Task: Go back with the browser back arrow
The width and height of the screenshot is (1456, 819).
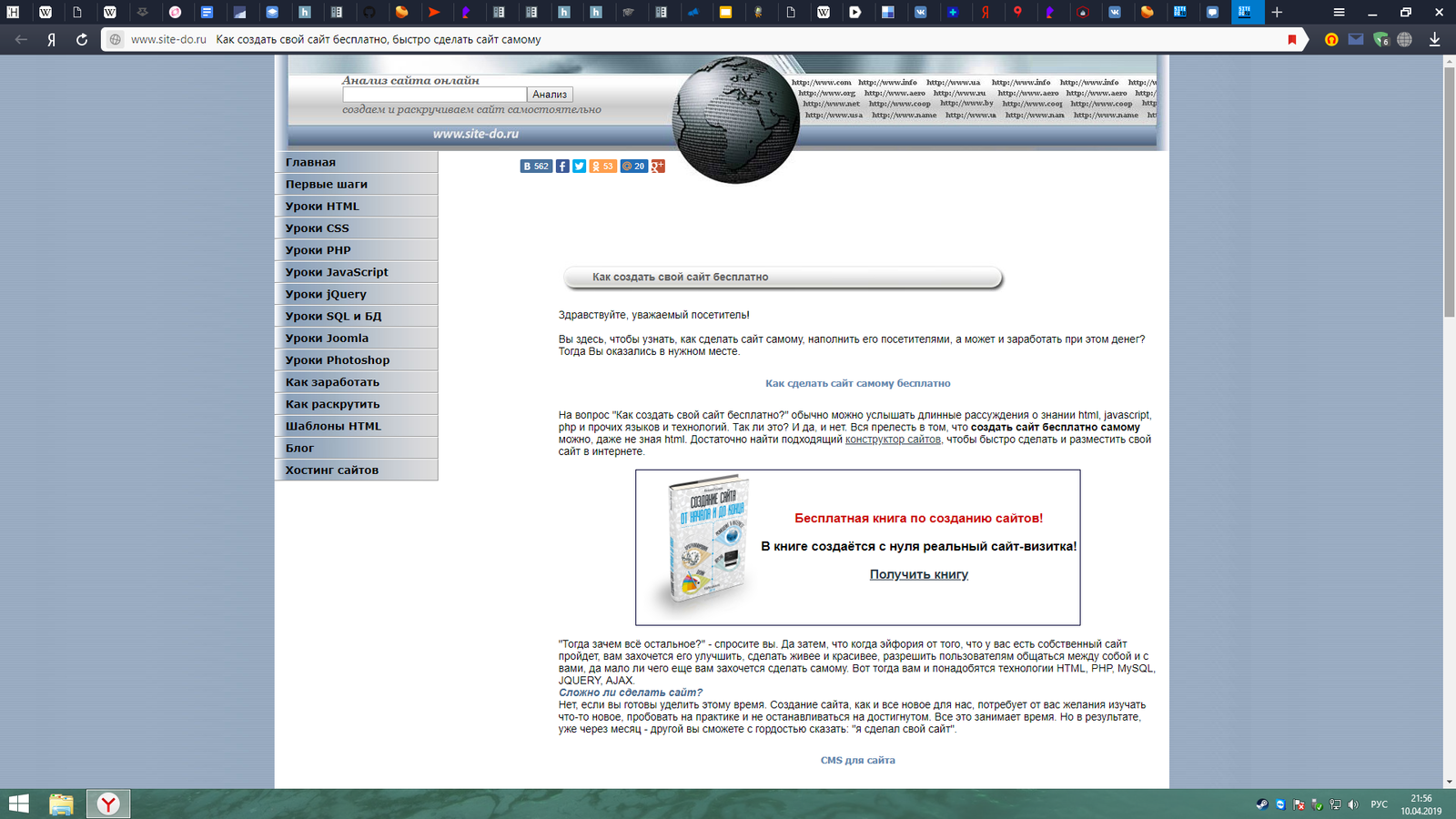Action: (x=21, y=39)
